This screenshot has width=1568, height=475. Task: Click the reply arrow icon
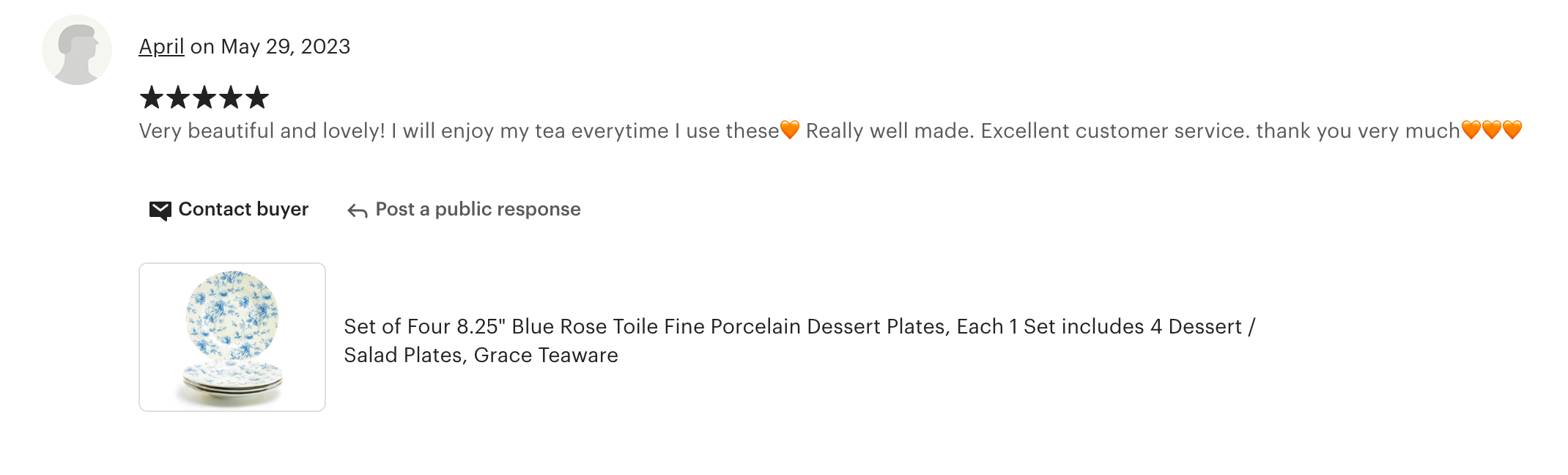coord(358,211)
